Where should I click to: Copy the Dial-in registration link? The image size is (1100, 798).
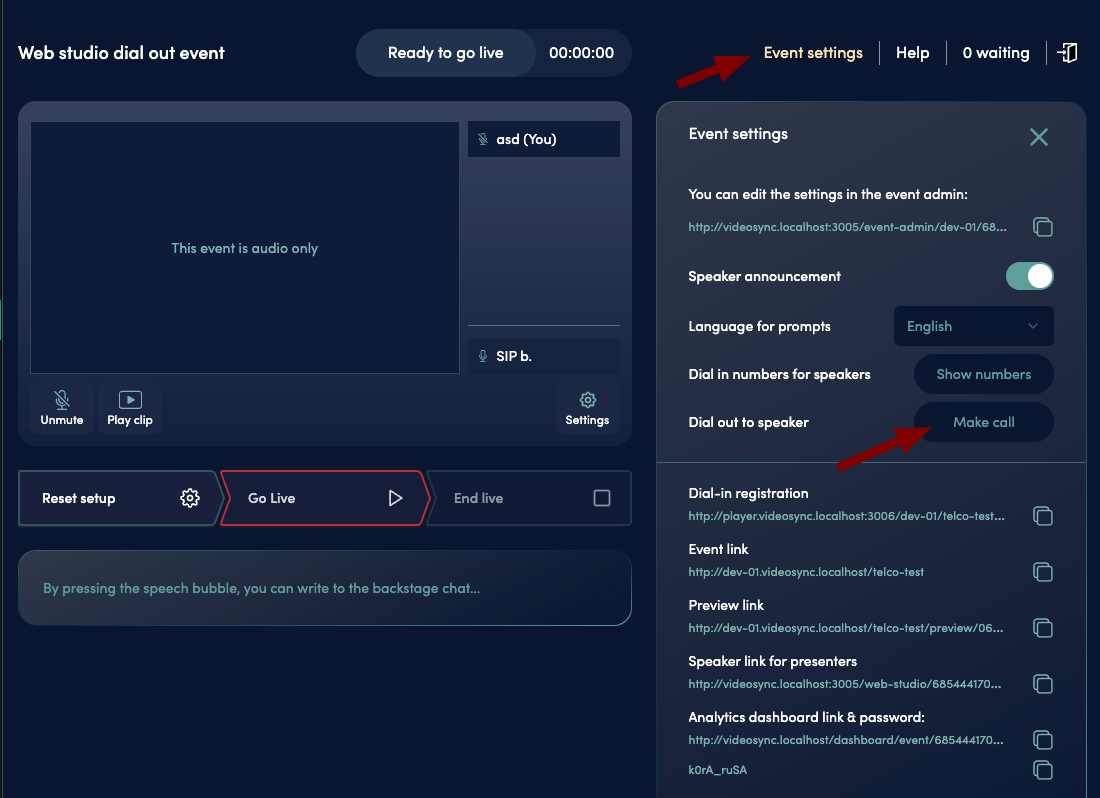click(x=1043, y=516)
